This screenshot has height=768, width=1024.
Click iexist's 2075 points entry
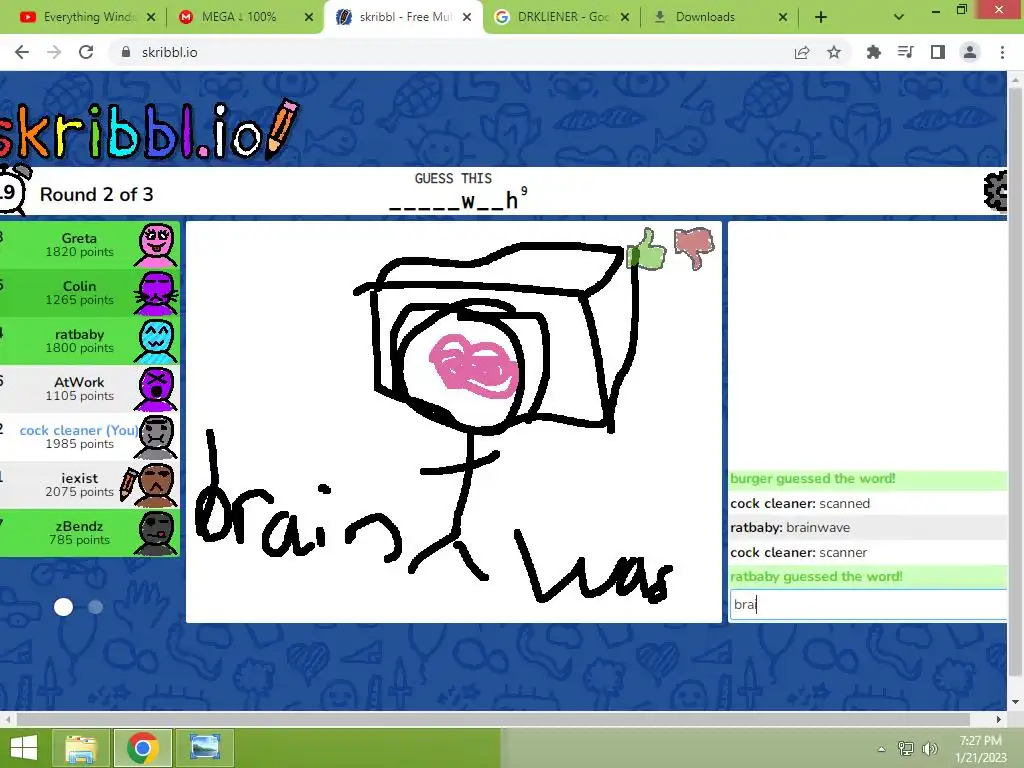coord(89,485)
